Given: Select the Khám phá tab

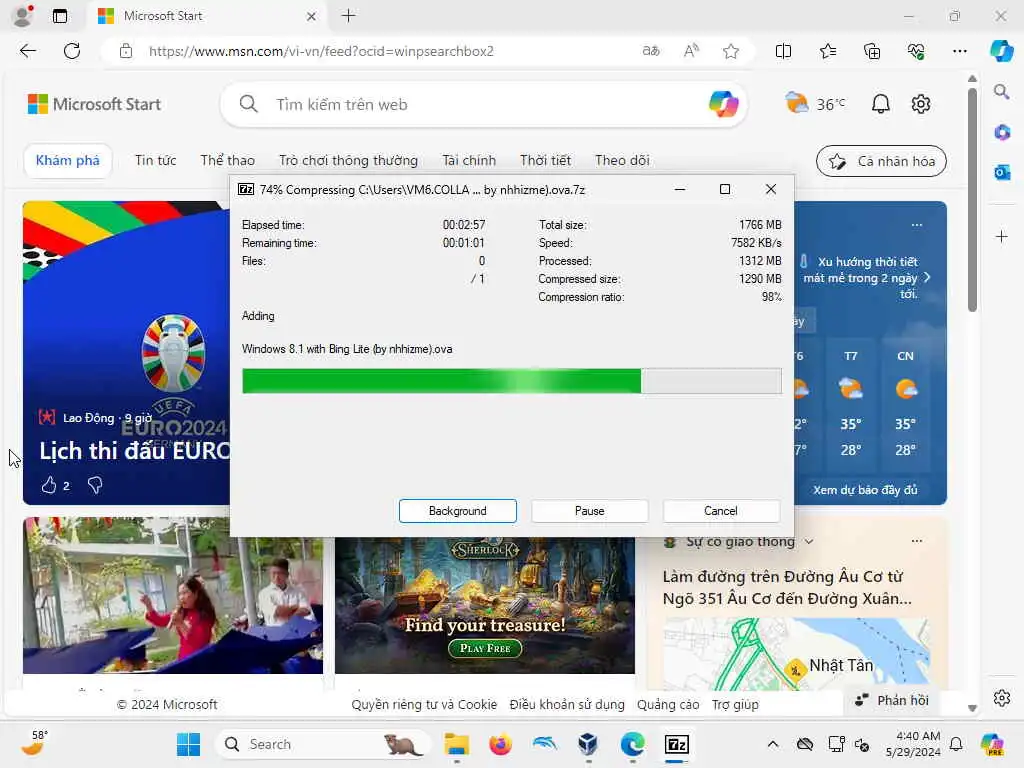Looking at the screenshot, I should [68, 161].
